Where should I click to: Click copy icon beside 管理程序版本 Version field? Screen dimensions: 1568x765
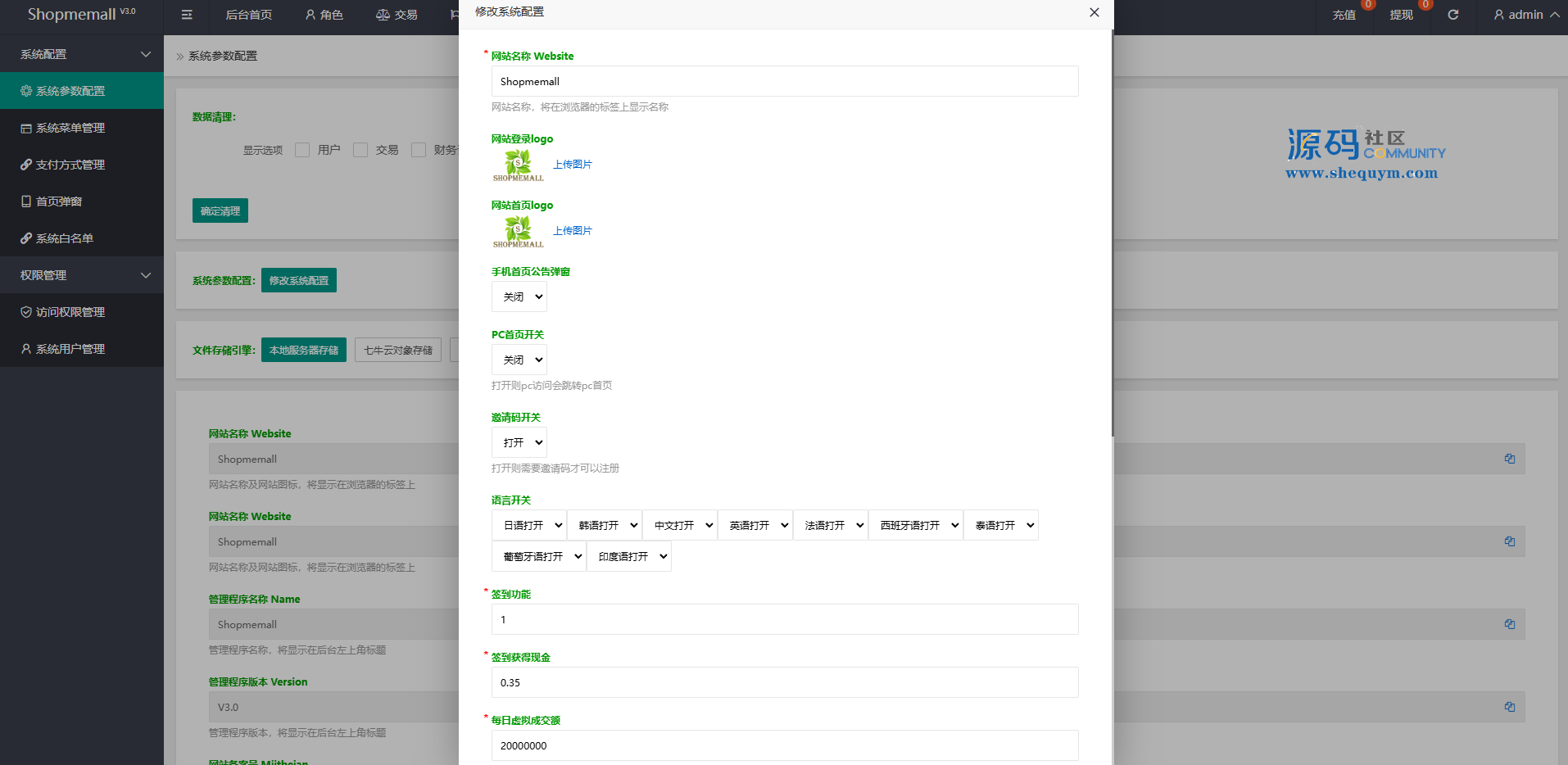[x=1509, y=707]
